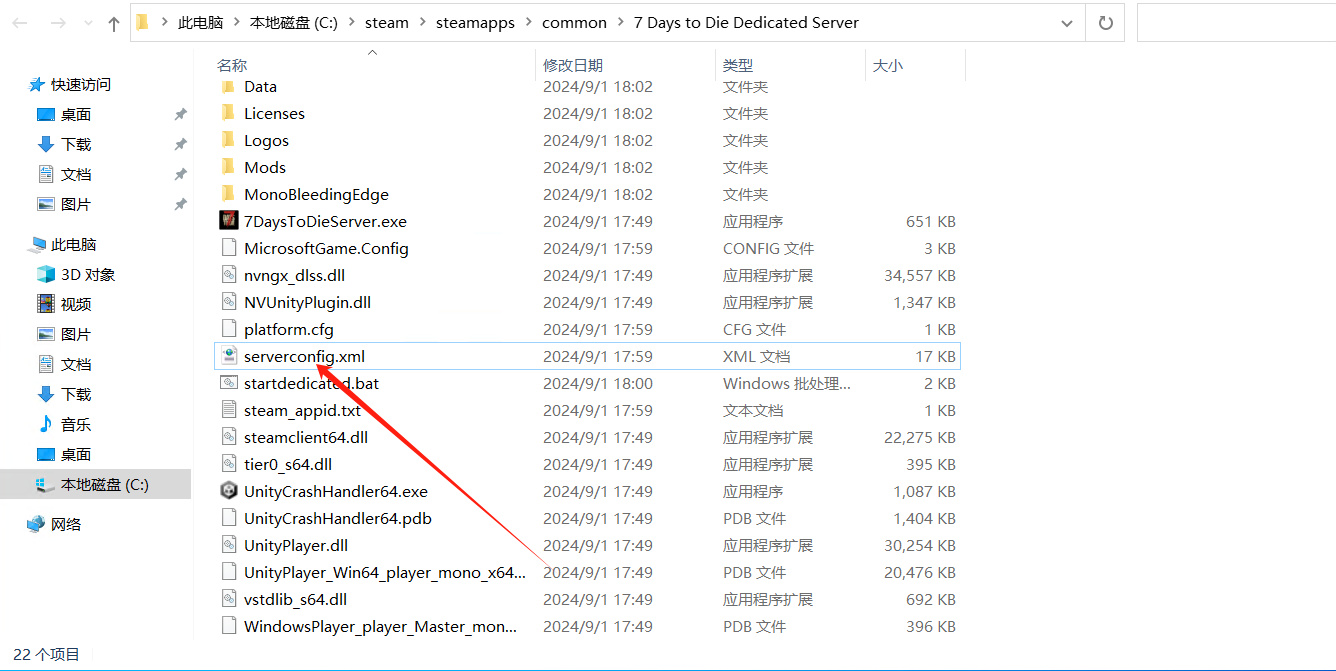Viewport: 1336px width, 671px height.
Task: Click the nvngx_dlss.dll file icon
Action: [229, 275]
